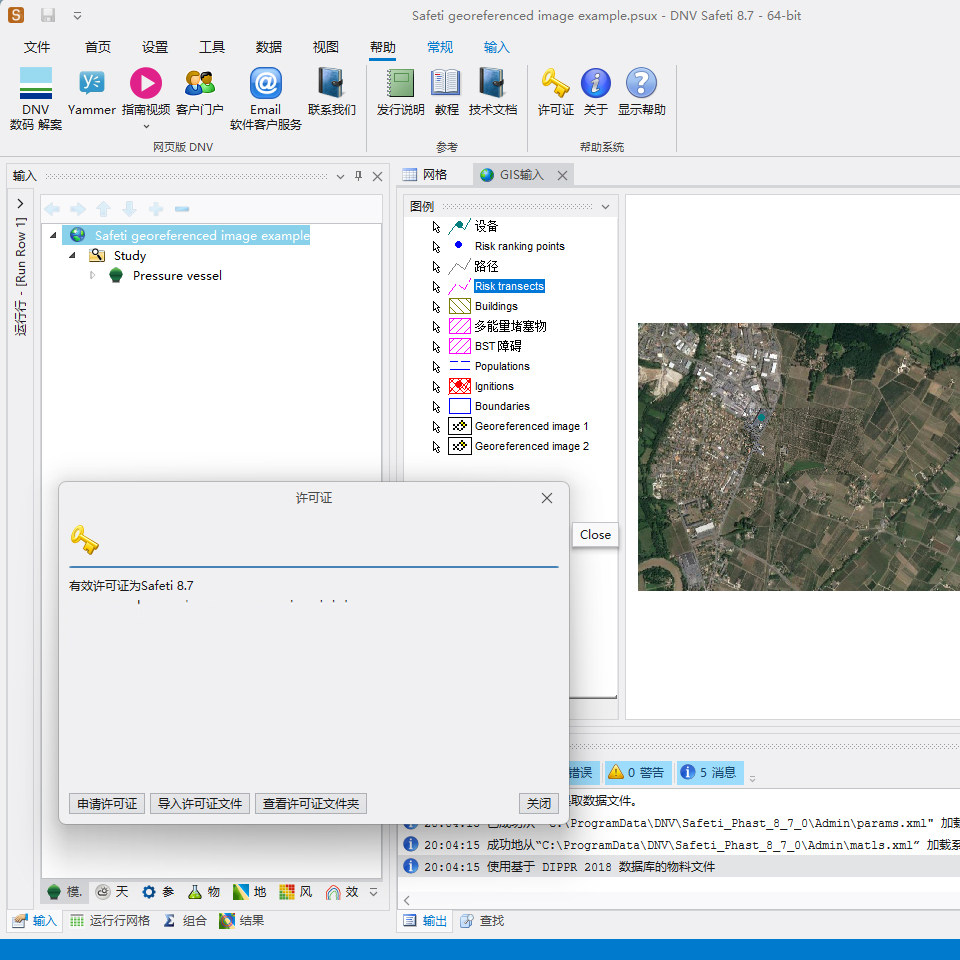This screenshot has height=960, width=960.
Task: Open technical documentation (技术文档) icon
Action: 492,83
